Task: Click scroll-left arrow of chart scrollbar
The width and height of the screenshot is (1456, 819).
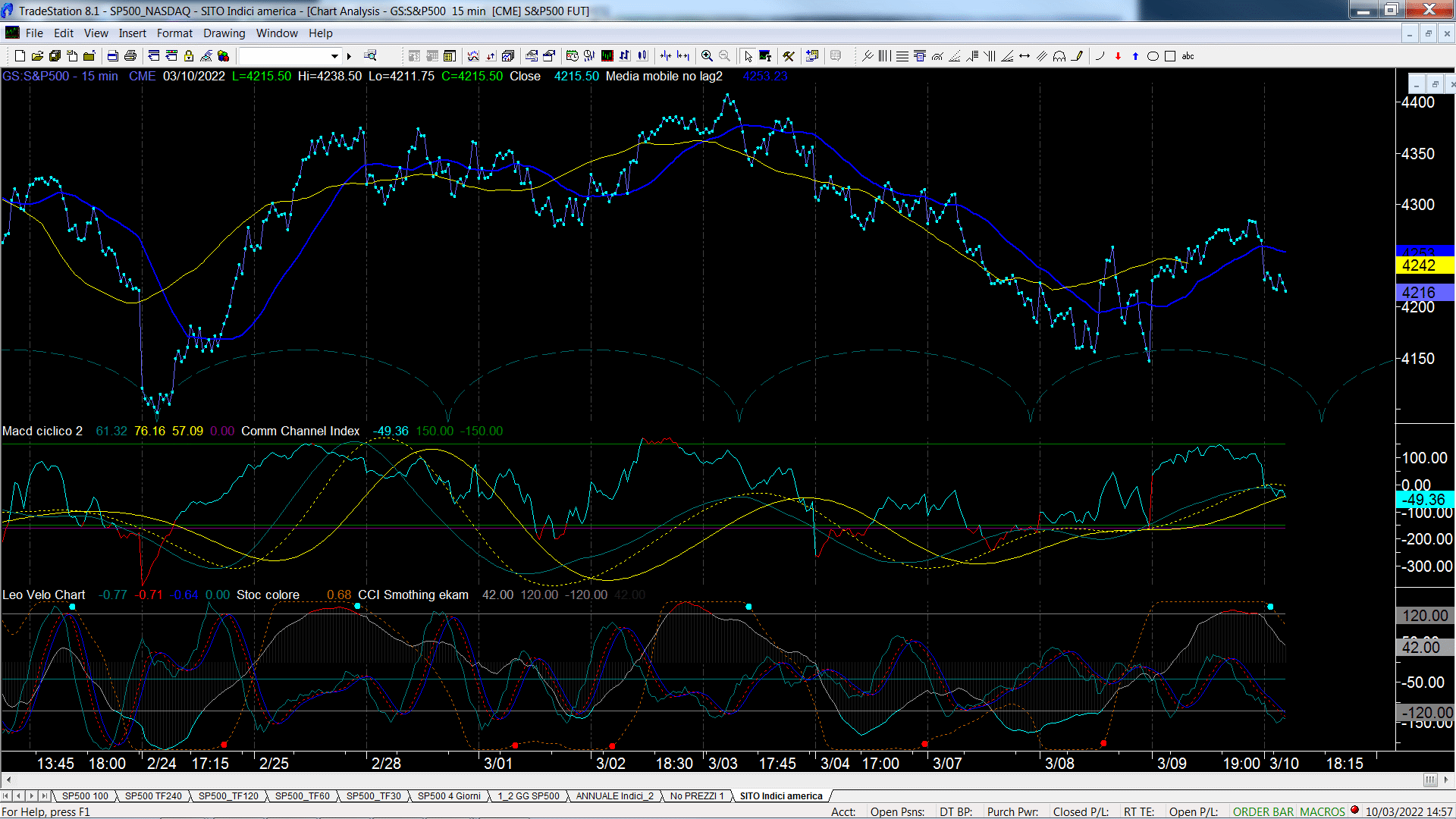Action: coord(8,780)
